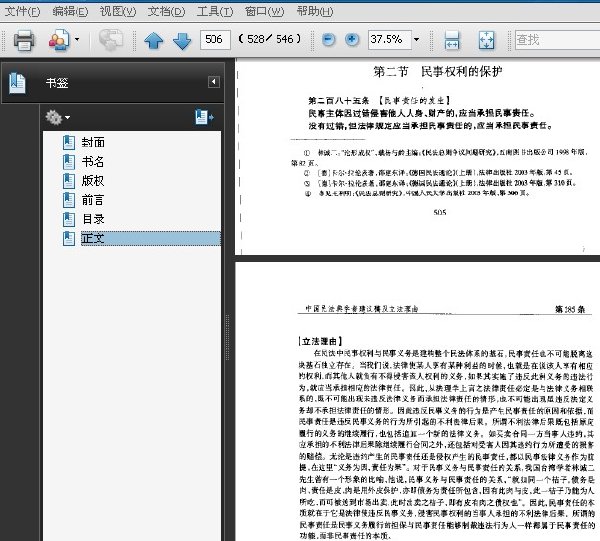Select the 书名 bookmark
600x541 pixels.
pos(93,161)
